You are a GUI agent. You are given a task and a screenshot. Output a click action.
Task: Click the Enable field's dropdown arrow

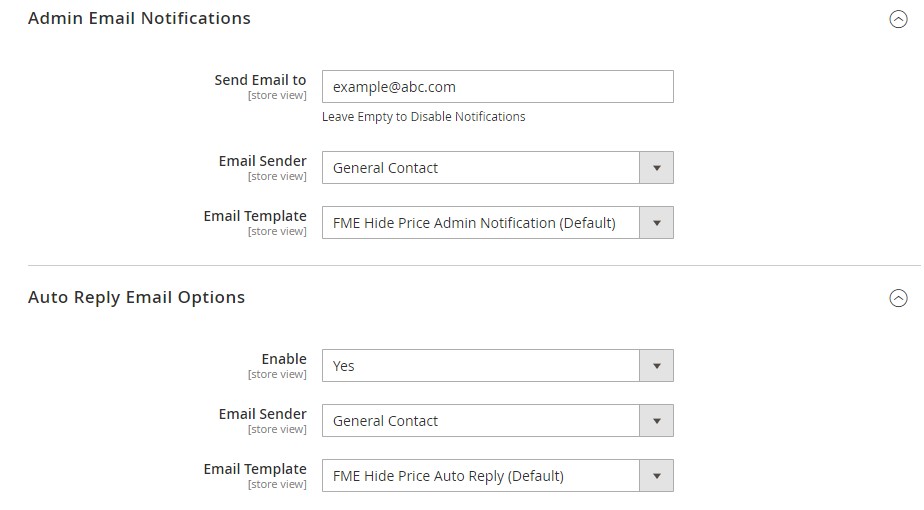coord(656,366)
